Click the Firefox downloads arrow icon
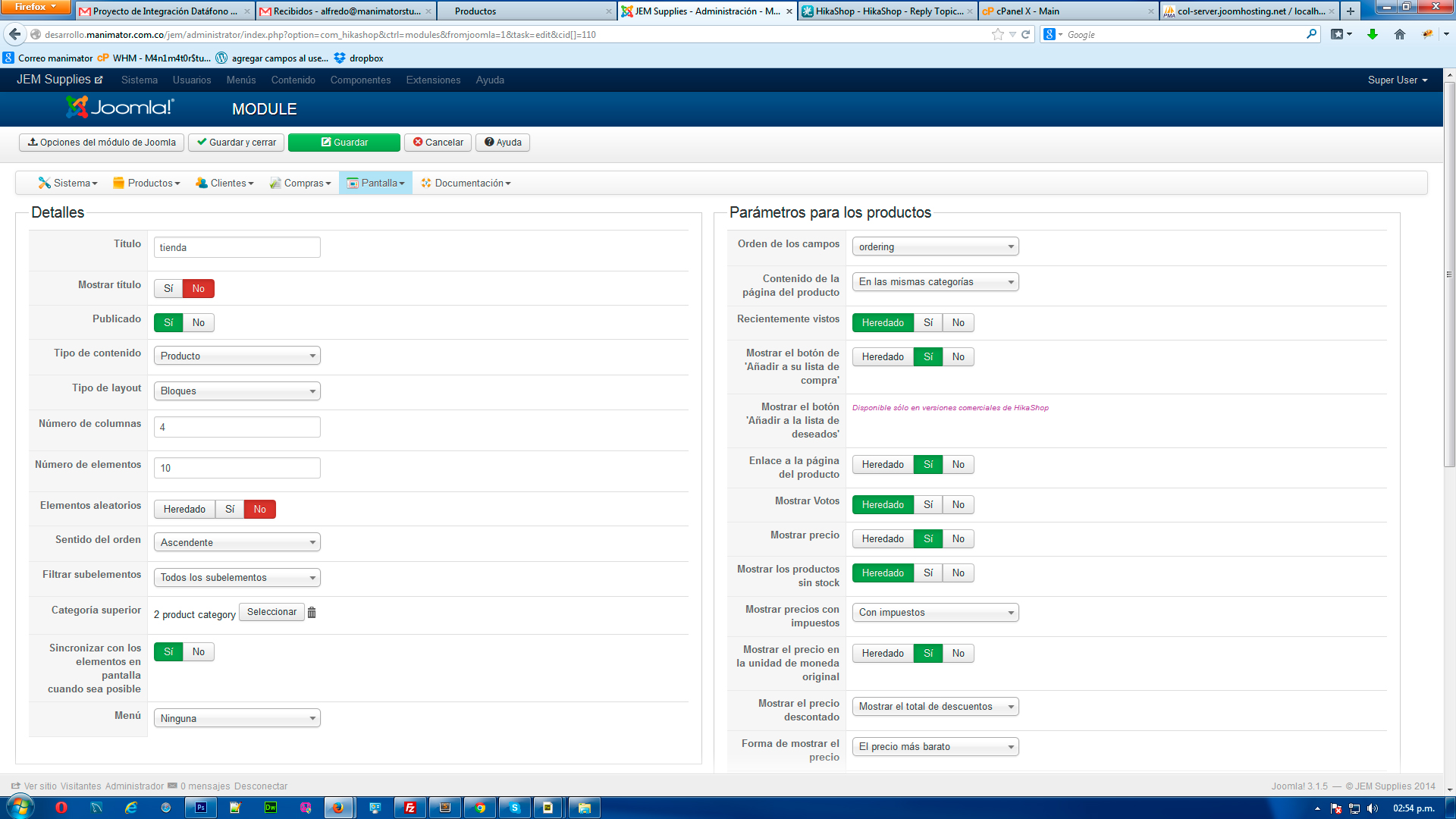The height and width of the screenshot is (819, 1456). [x=1372, y=34]
